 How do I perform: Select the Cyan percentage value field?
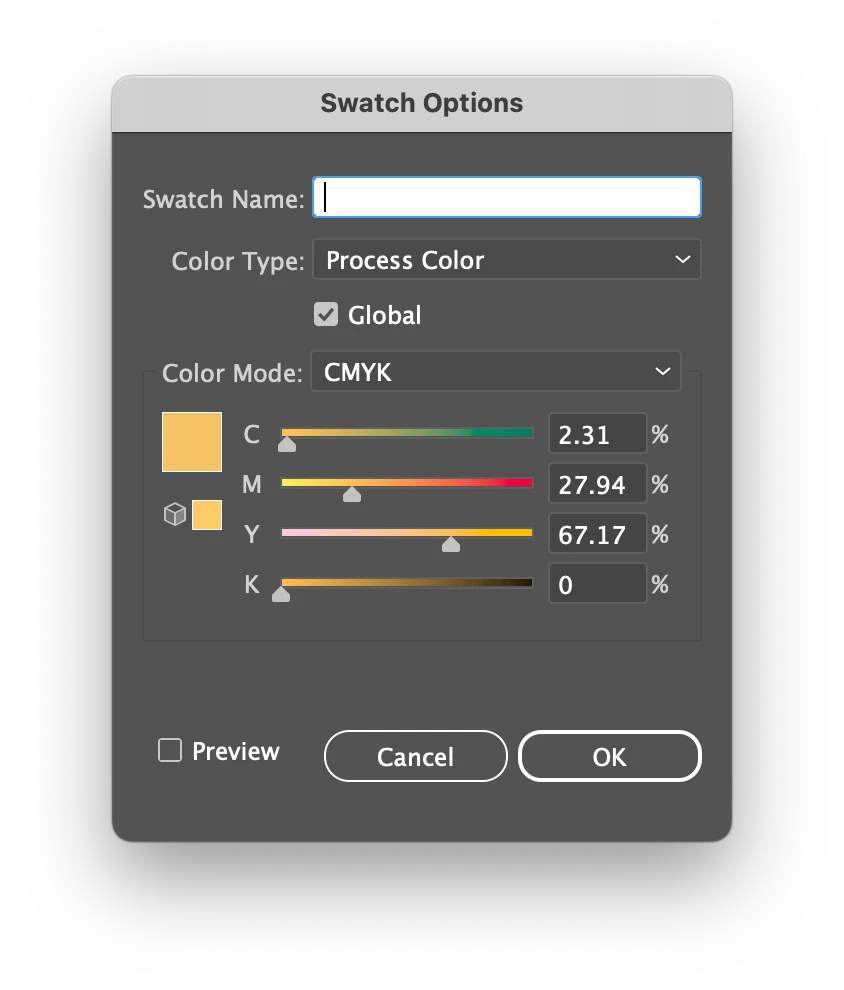[x=597, y=435]
